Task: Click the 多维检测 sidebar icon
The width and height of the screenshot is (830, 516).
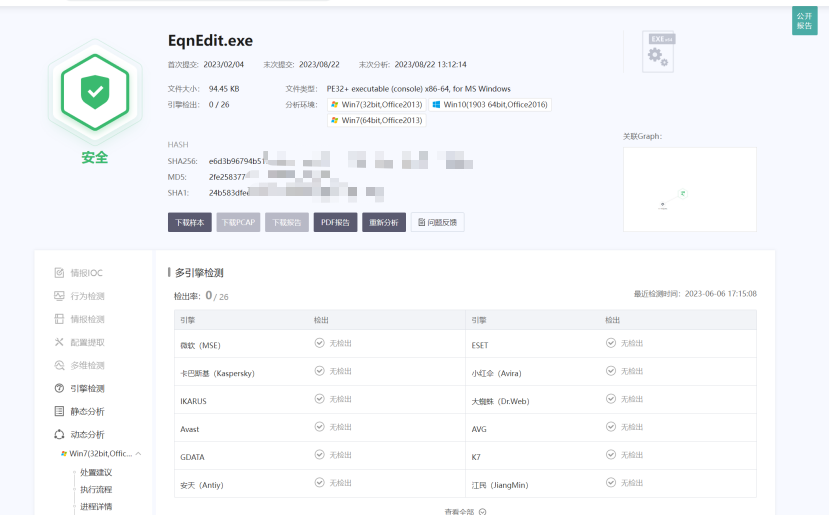Action: click(60, 365)
